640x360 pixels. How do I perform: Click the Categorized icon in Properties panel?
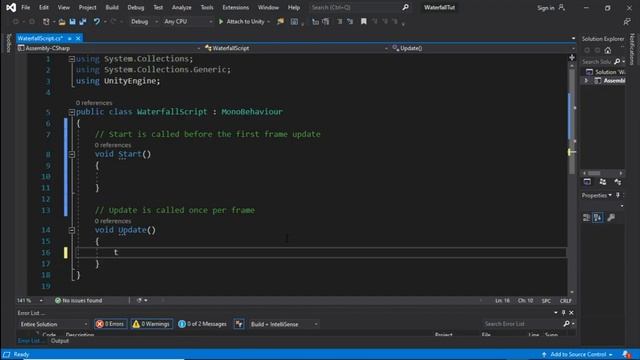(x=587, y=218)
